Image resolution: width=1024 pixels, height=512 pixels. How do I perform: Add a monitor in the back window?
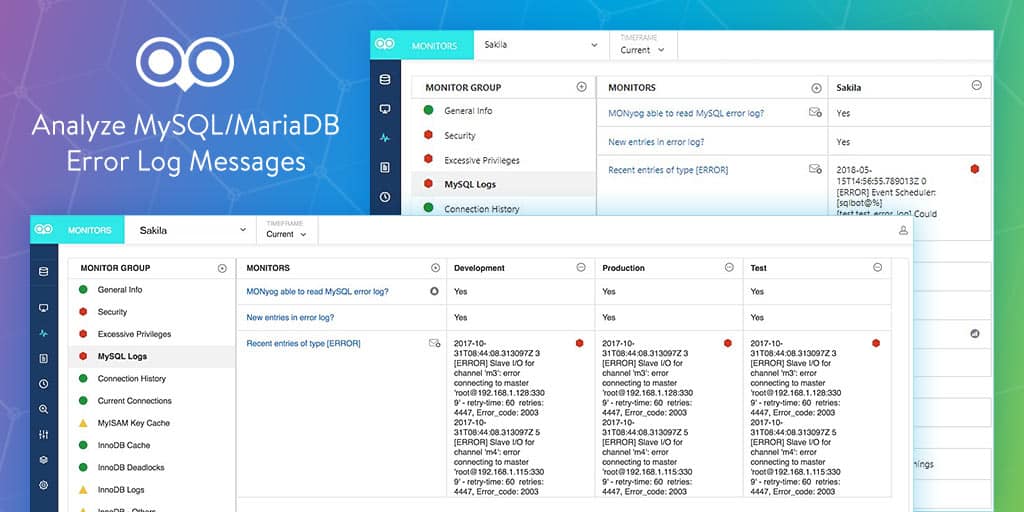coord(816,88)
